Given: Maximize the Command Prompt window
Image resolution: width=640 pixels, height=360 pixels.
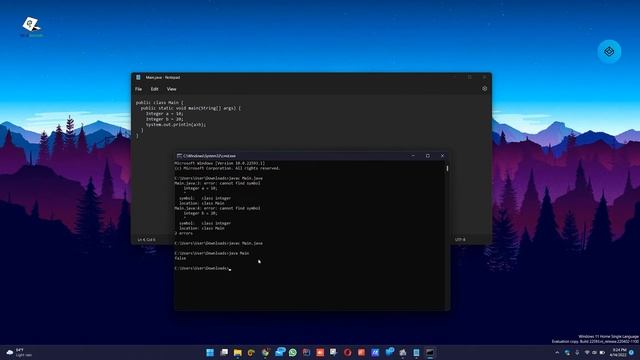Looking at the screenshot, I should pyautogui.click(x=428, y=156).
